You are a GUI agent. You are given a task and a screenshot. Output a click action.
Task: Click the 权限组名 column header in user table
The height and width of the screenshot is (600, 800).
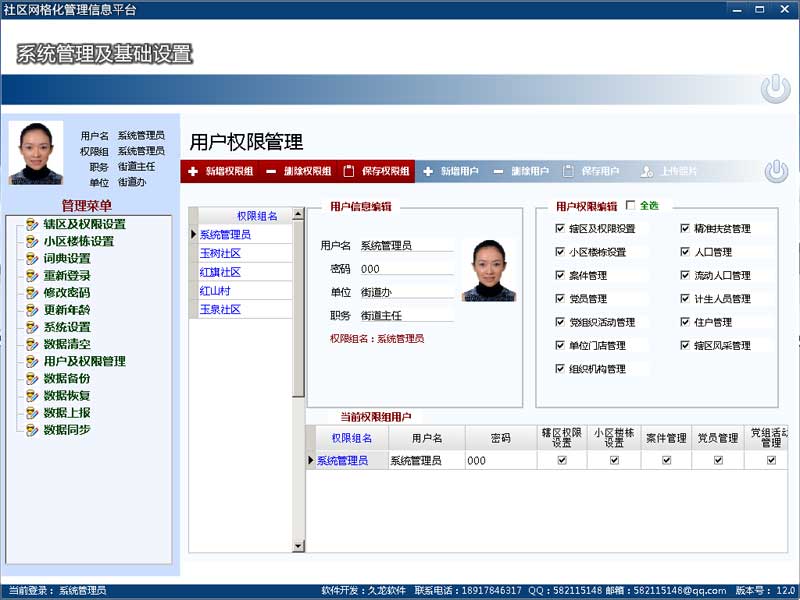(352, 438)
